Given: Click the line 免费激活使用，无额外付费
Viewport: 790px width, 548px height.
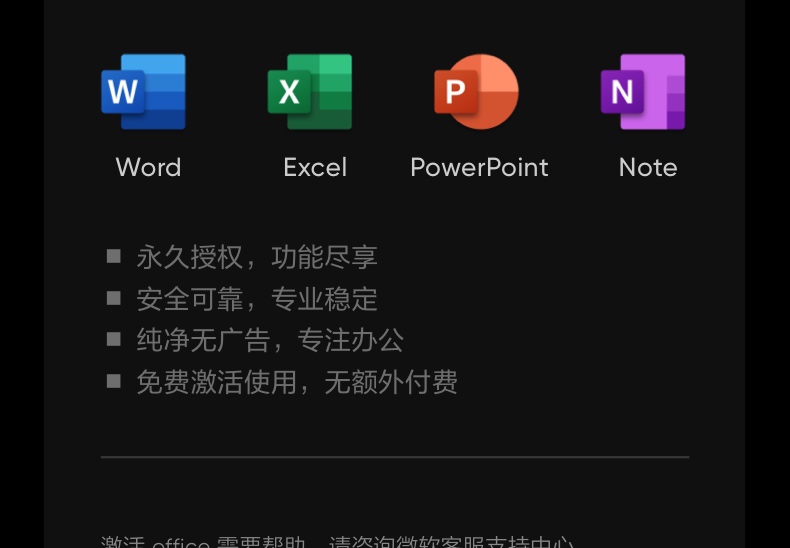Looking at the screenshot, I should click(x=297, y=382).
